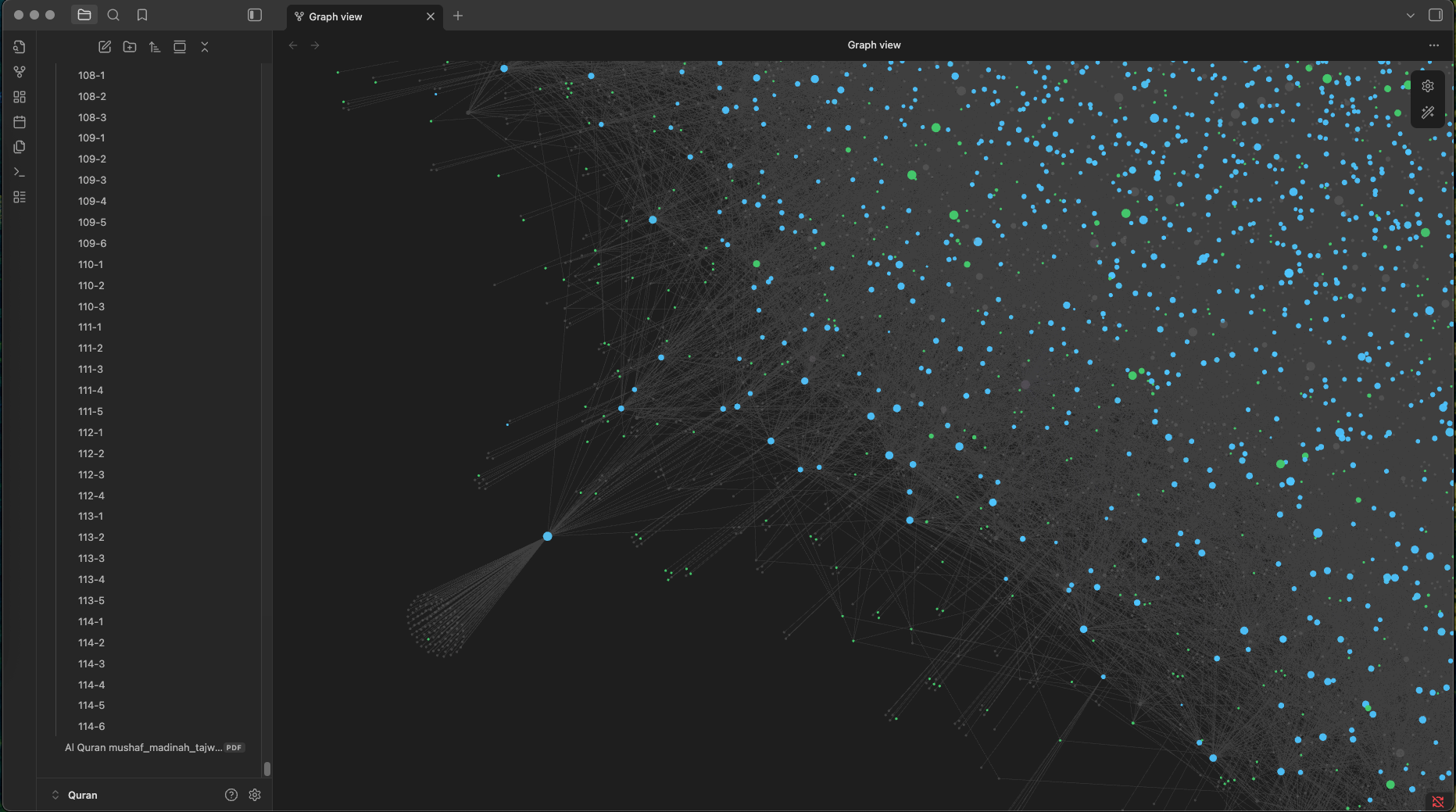The image size is (1456, 812).
Task: Click the file list scrollbar thumb
Action: click(x=267, y=768)
